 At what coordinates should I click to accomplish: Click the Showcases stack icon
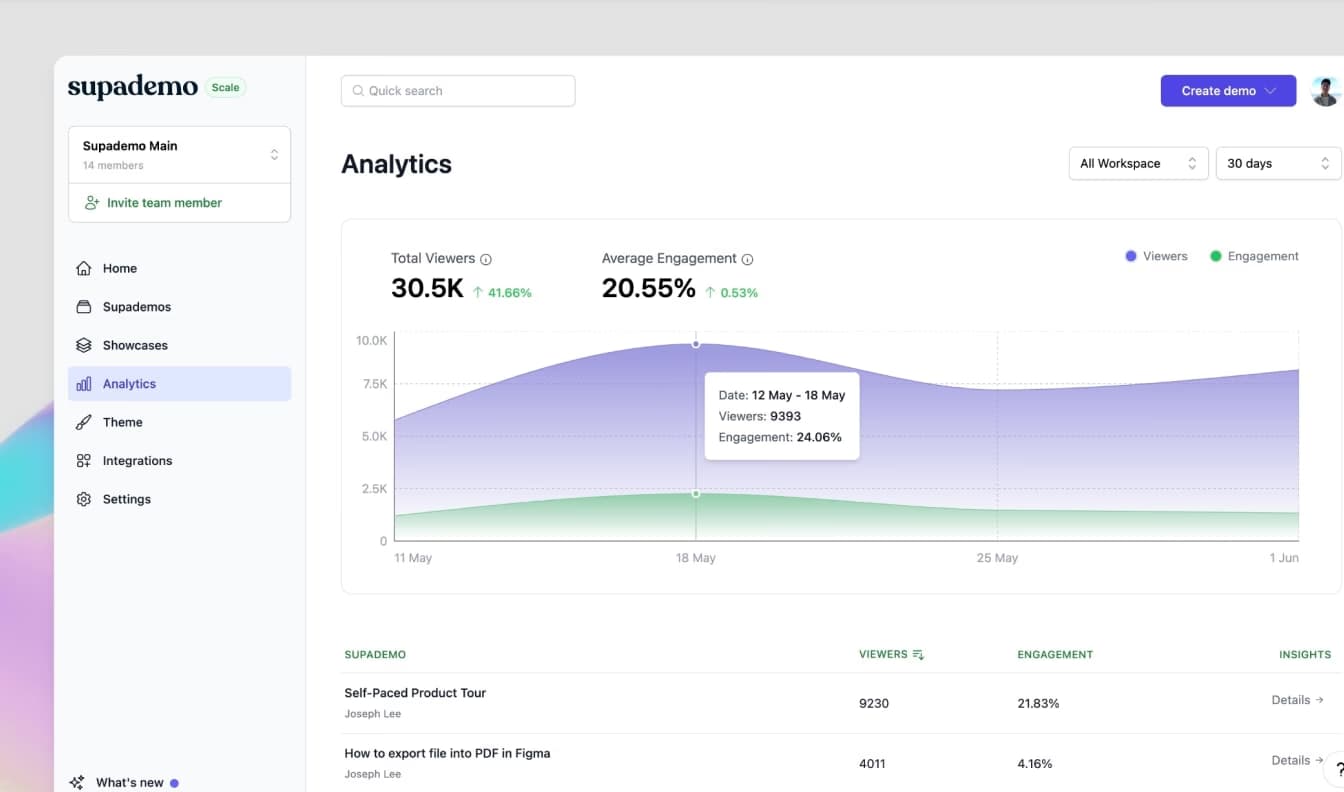tap(84, 345)
